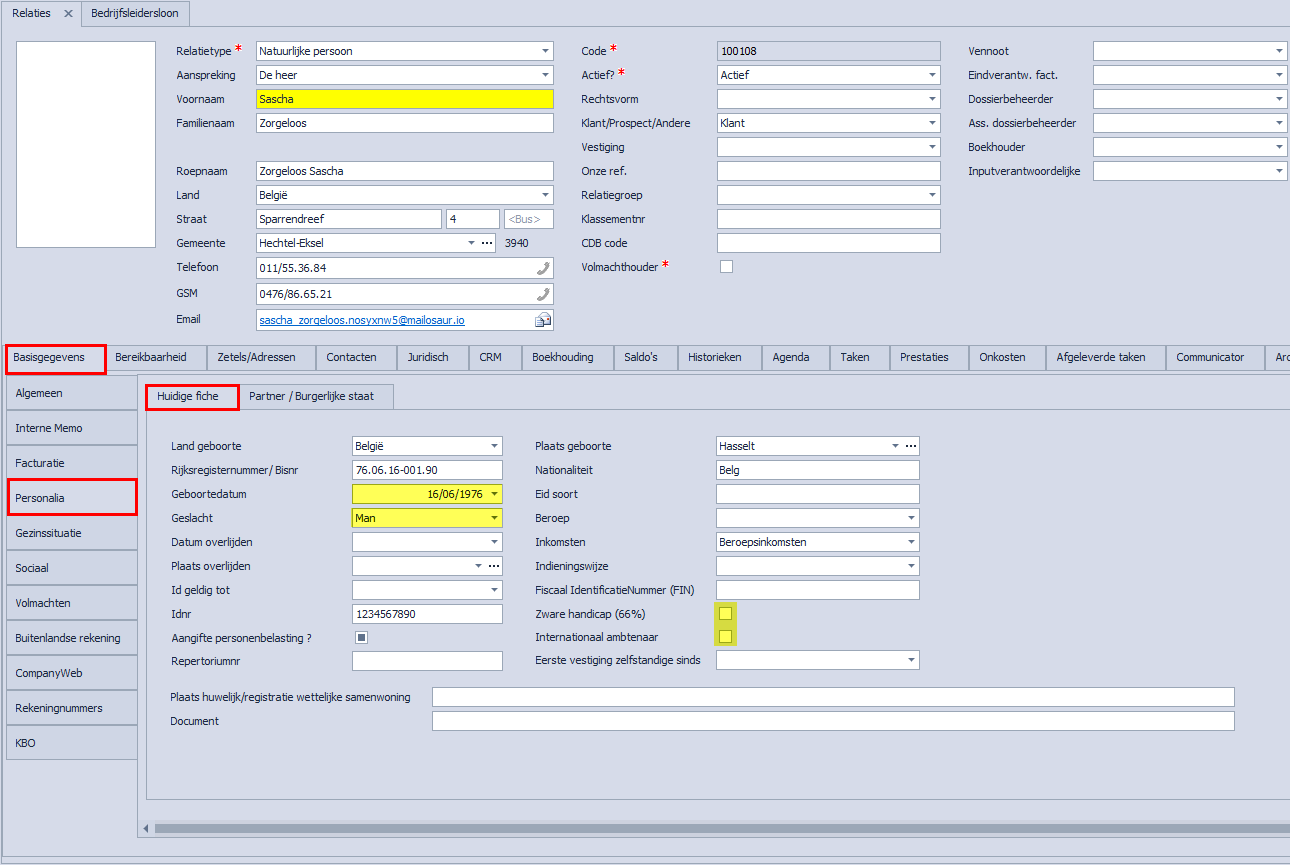1290x865 pixels.
Task: Tick the Internationaal ambtenaar checkbox
Action: pos(726,637)
